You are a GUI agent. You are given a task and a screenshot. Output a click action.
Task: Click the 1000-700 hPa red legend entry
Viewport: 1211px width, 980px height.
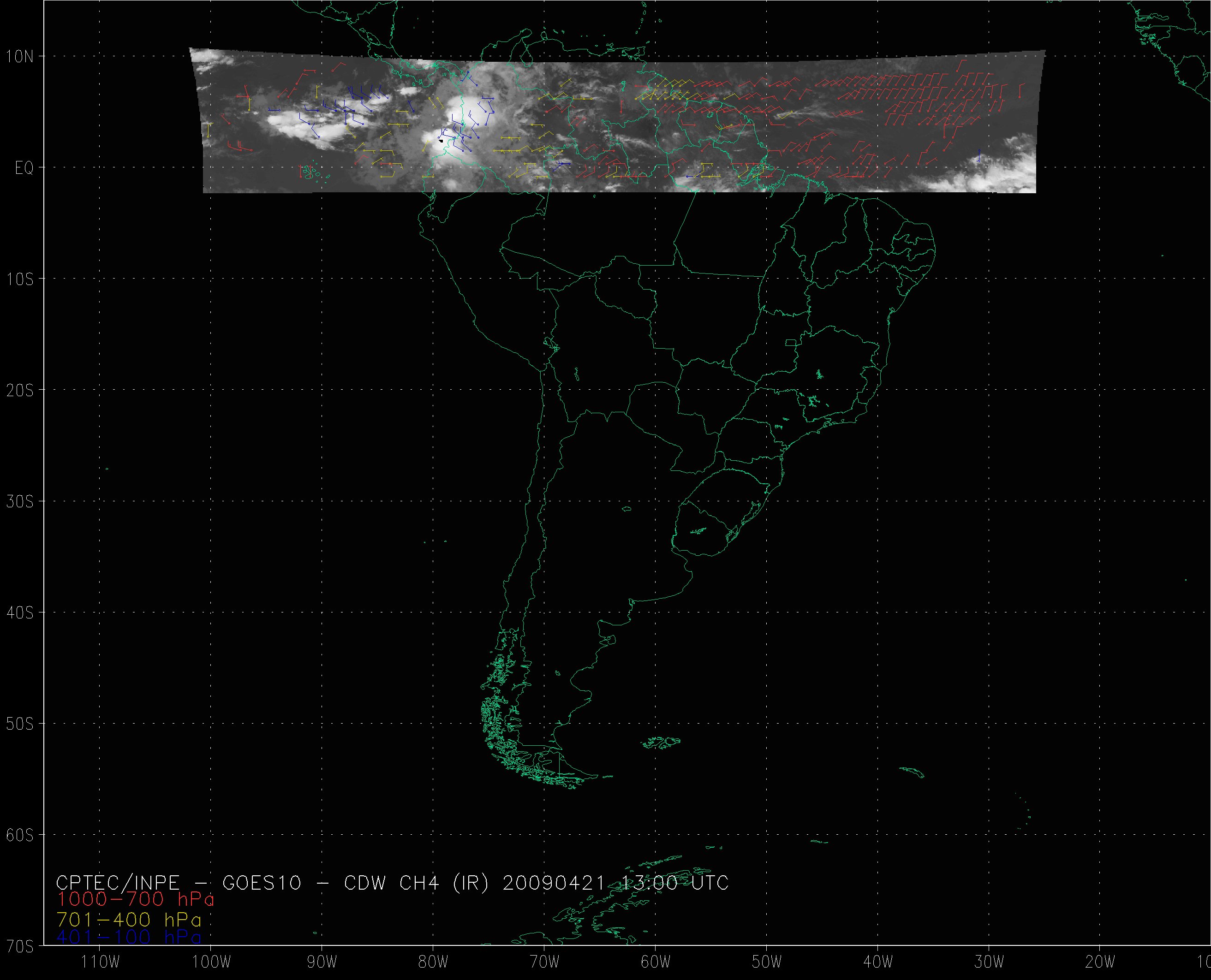[136, 899]
